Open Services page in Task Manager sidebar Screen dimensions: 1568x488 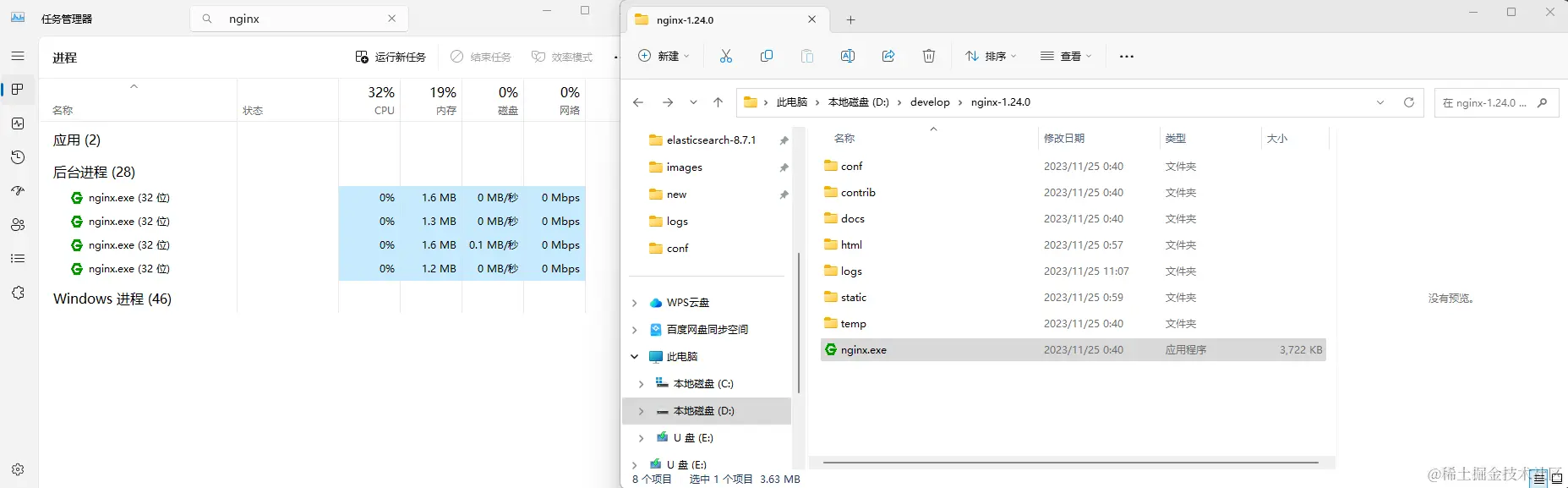click(x=18, y=293)
